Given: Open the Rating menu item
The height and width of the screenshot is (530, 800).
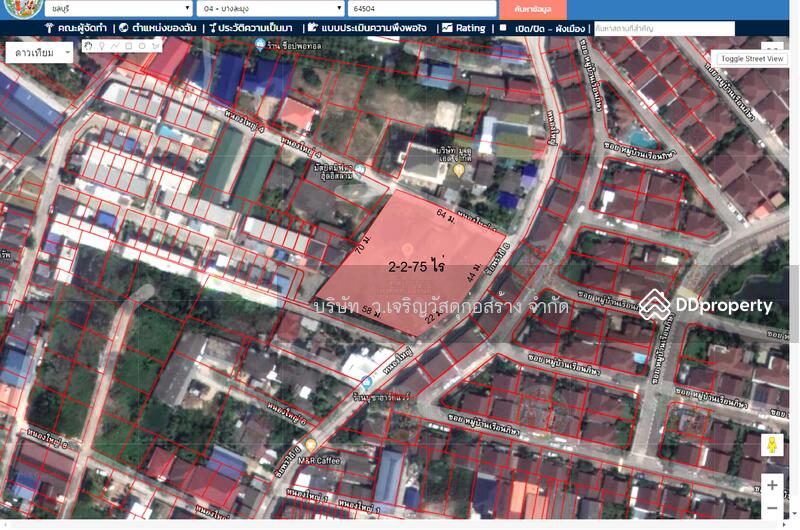Looking at the screenshot, I should (x=463, y=28).
